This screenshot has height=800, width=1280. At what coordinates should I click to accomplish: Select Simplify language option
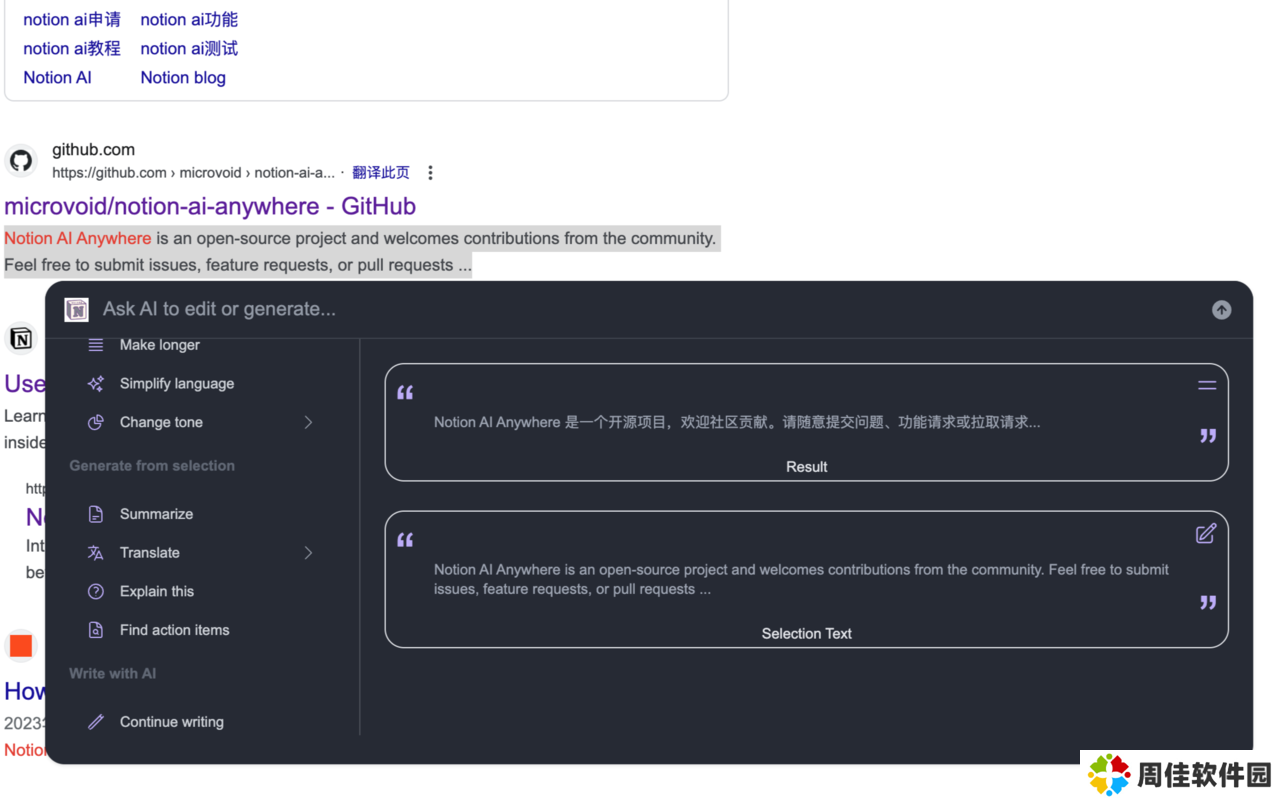(176, 384)
